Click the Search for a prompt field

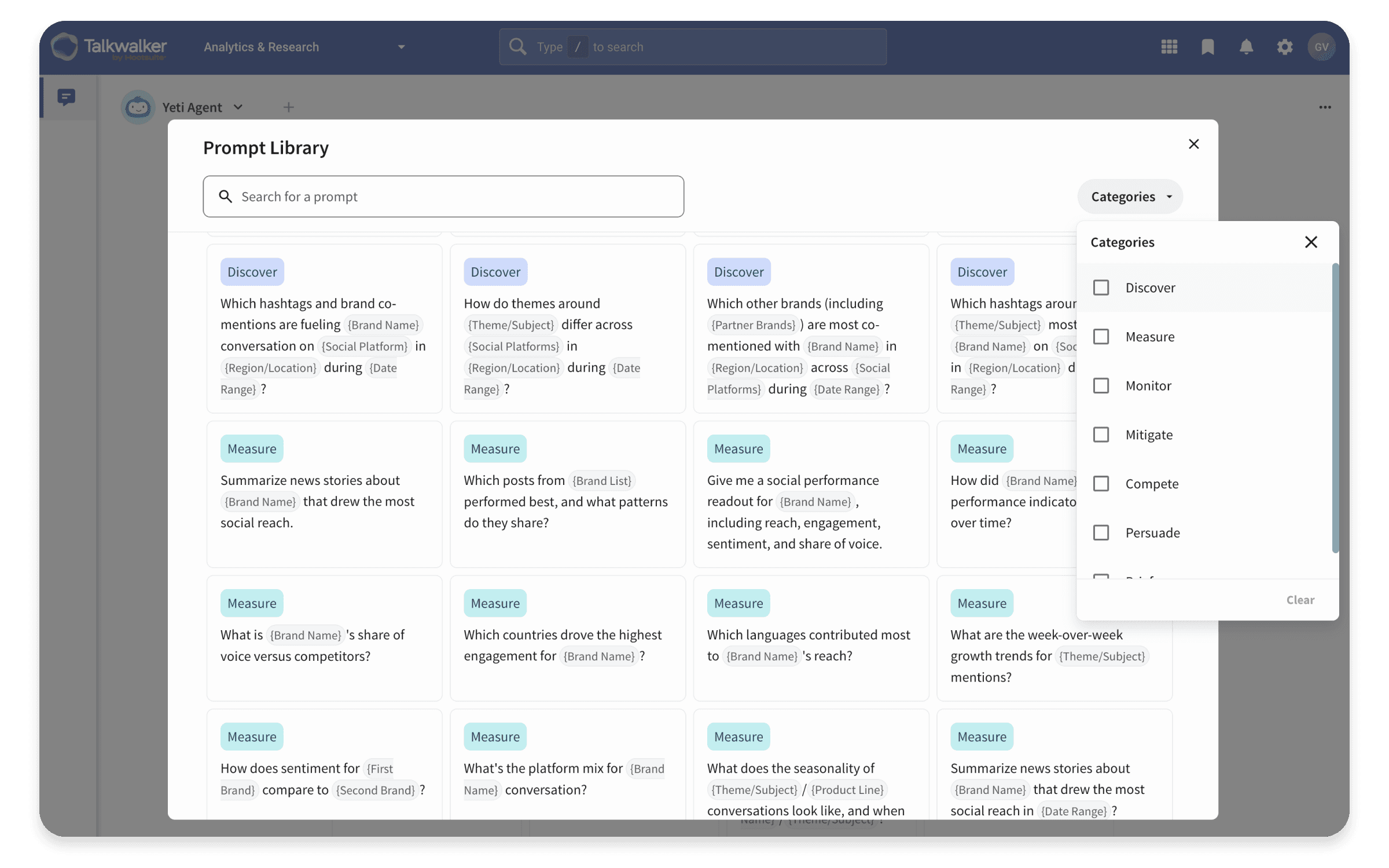[x=443, y=197]
